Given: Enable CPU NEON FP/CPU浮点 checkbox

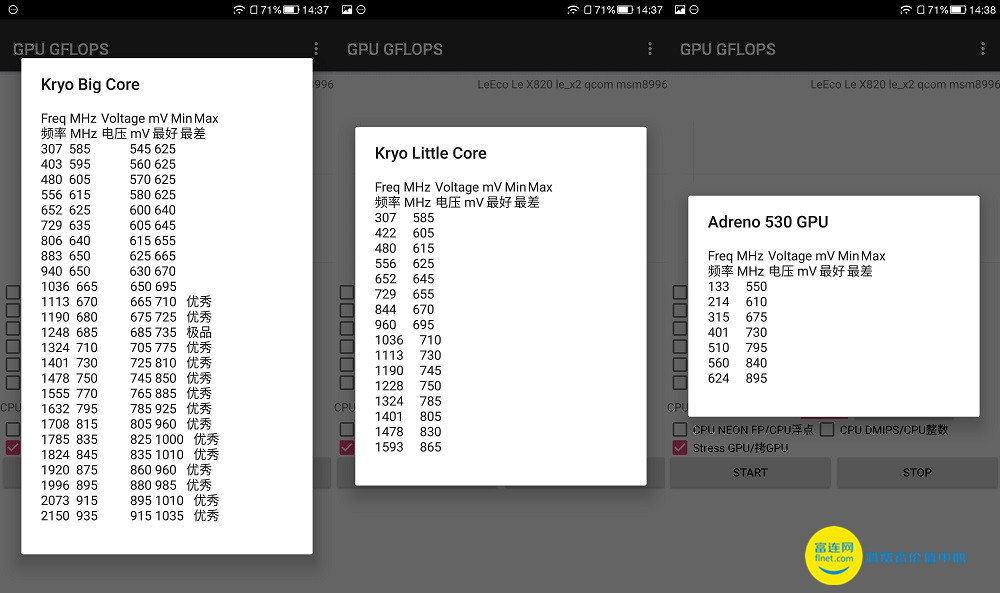Looking at the screenshot, I should pyautogui.click(x=680, y=429).
